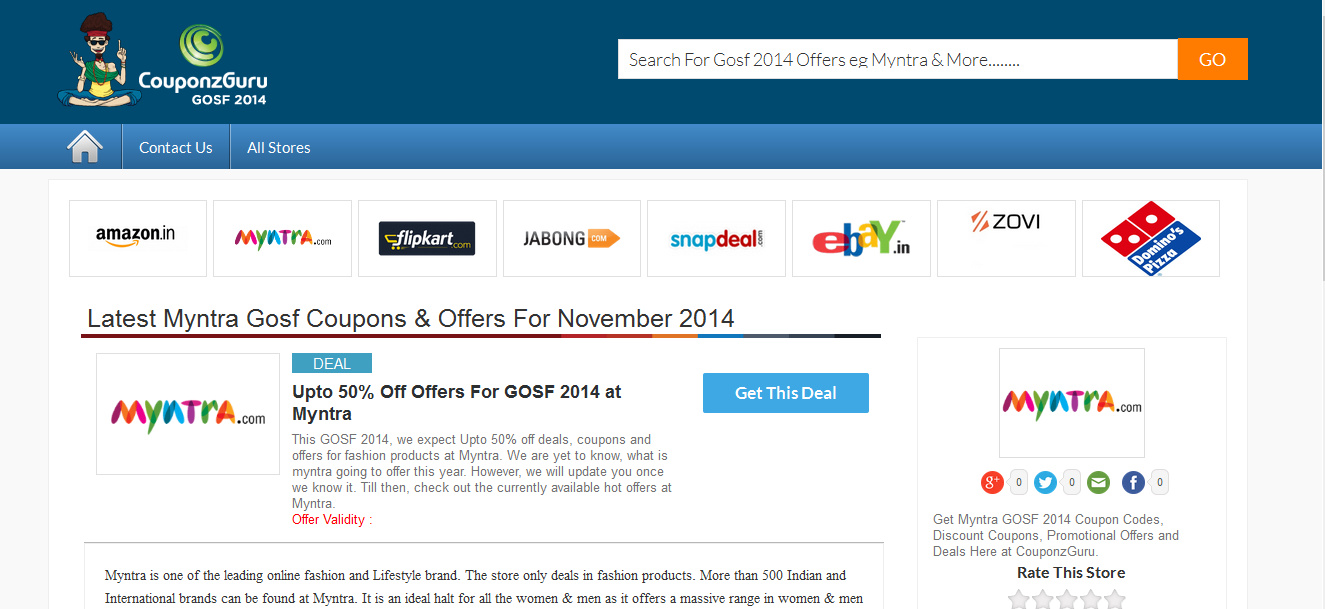This screenshot has height=609, width=1325.
Task: Open the Flipkart store logo
Action: [x=427, y=238]
